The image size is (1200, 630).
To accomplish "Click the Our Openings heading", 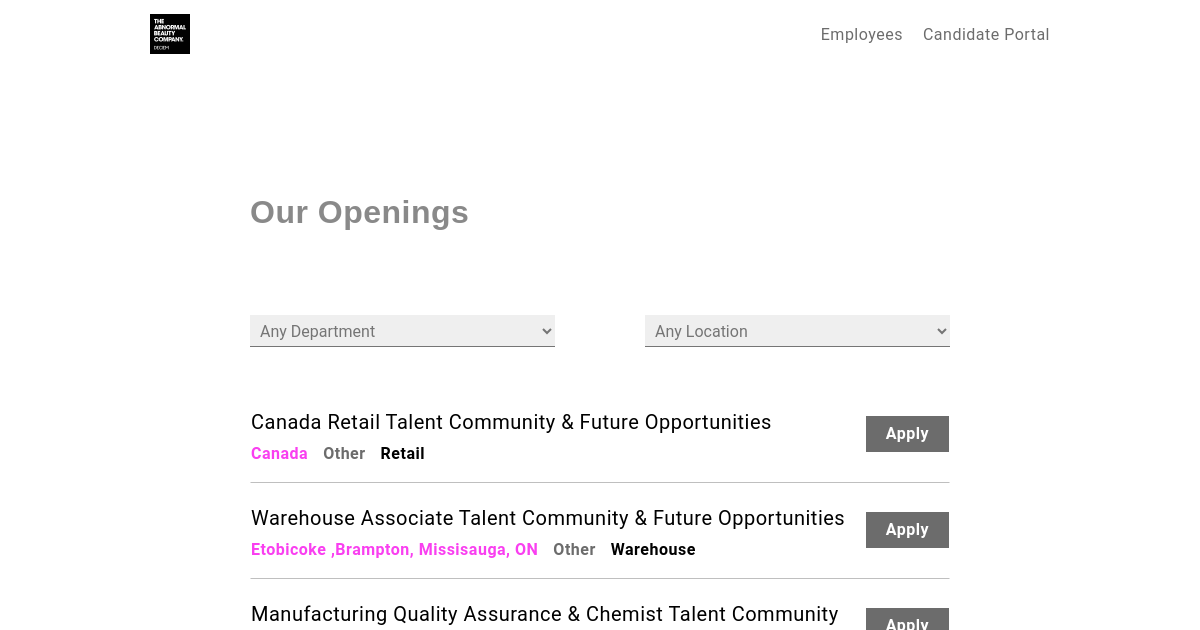I will 359,212.
